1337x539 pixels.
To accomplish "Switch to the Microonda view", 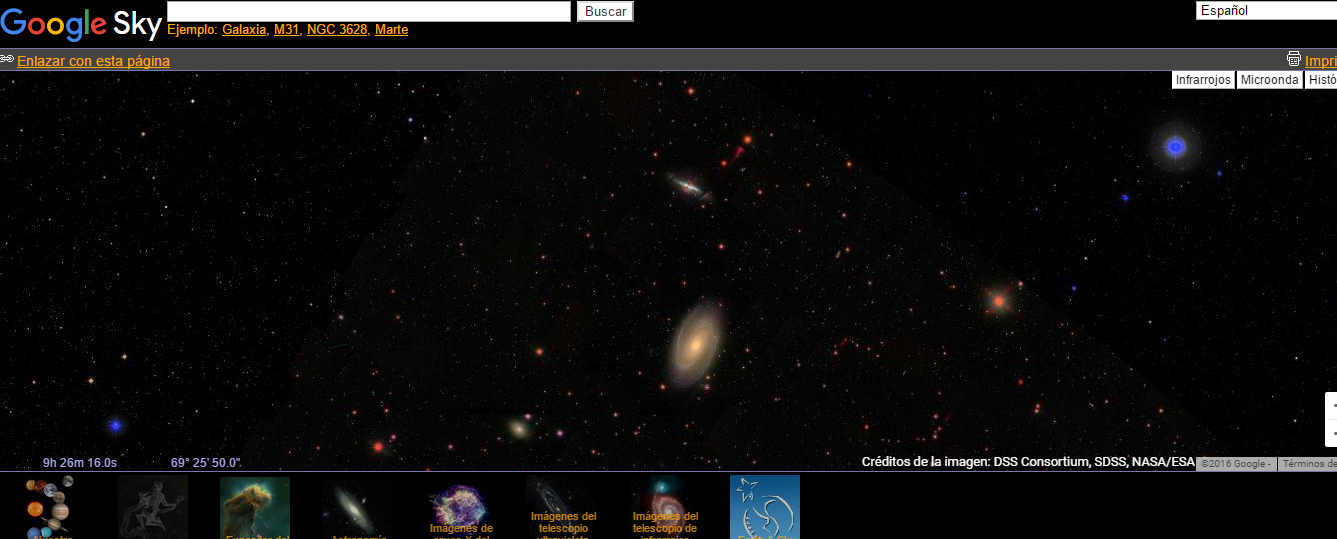I will [x=1269, y=80].
